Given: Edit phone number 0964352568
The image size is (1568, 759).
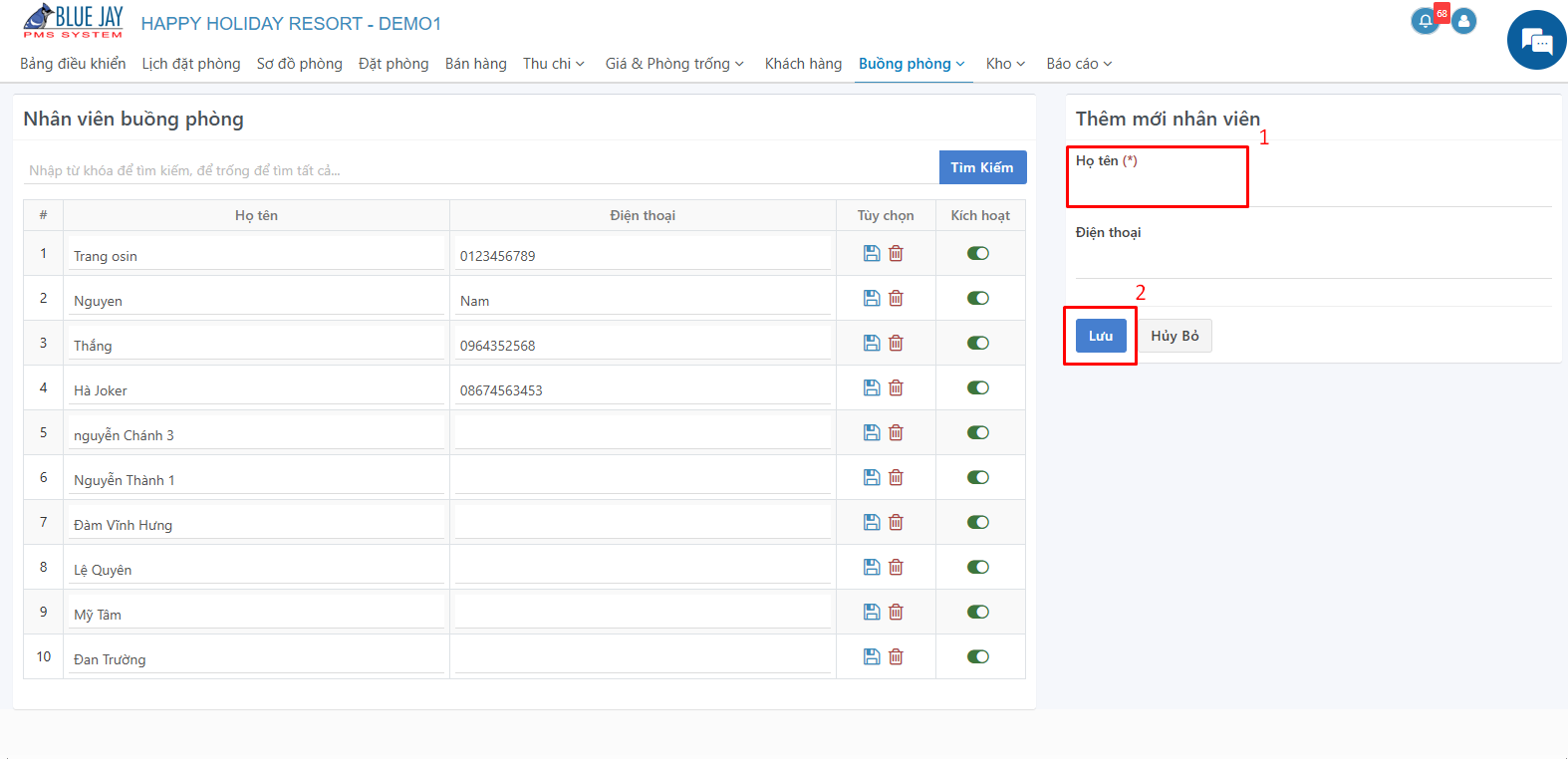Looking at the screenshot, I should pyautogui.click(x=643, y=345).
